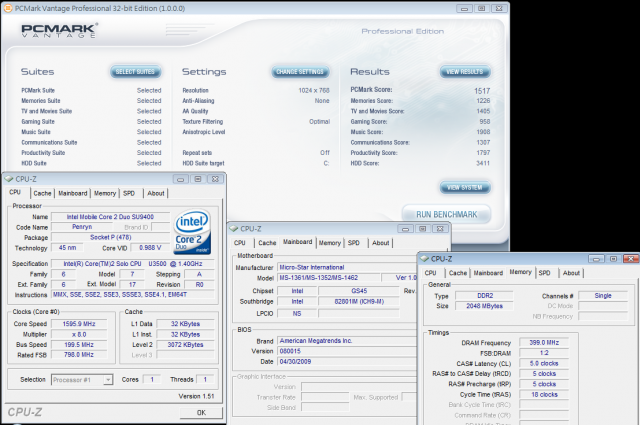Click the Code Name field Penryn
640x425 pixels.
(82, 227)
